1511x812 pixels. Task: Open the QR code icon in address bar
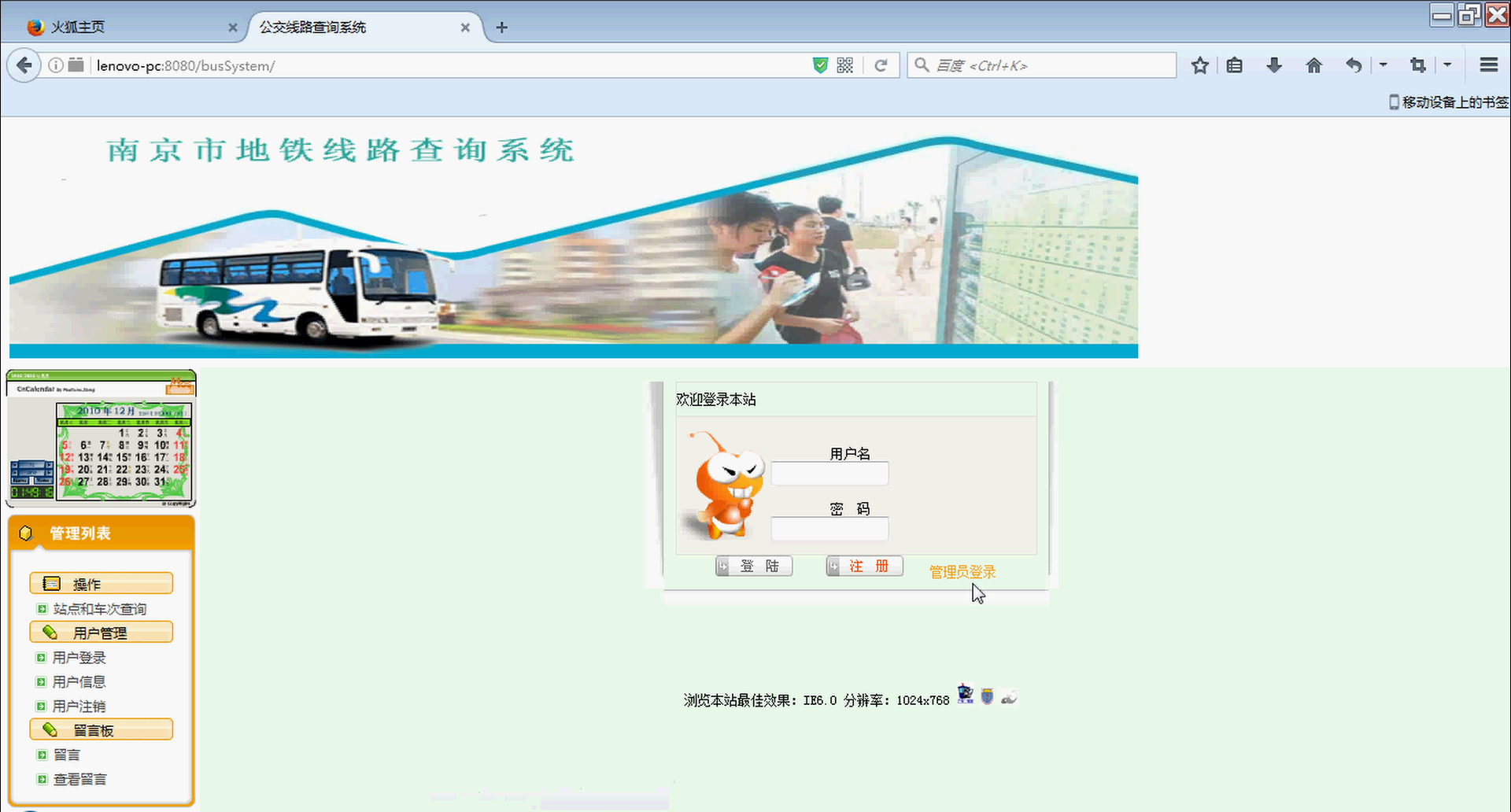click(x=845, y=65)
